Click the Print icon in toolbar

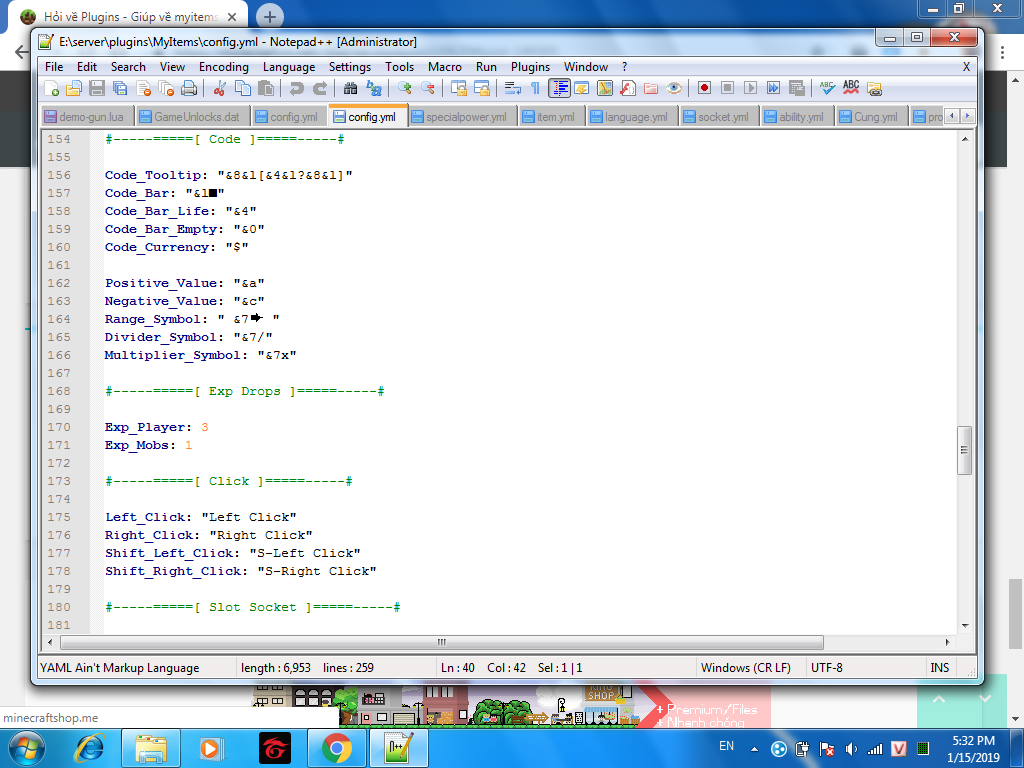pos(189,88)
